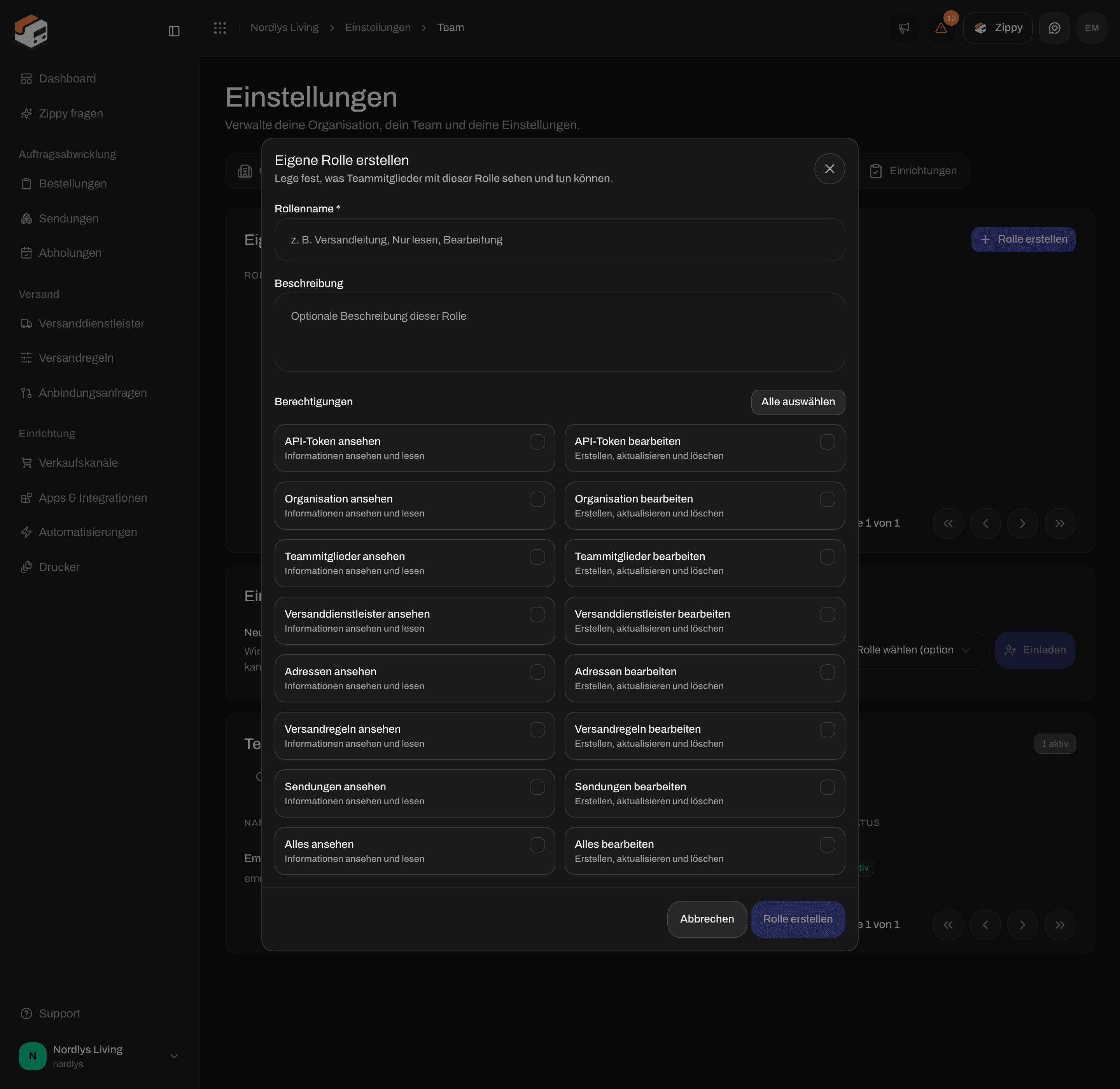Screen dimensions: 1120x1089
Task: Click Abbrechen in the dialog
Action: point(707,919)
